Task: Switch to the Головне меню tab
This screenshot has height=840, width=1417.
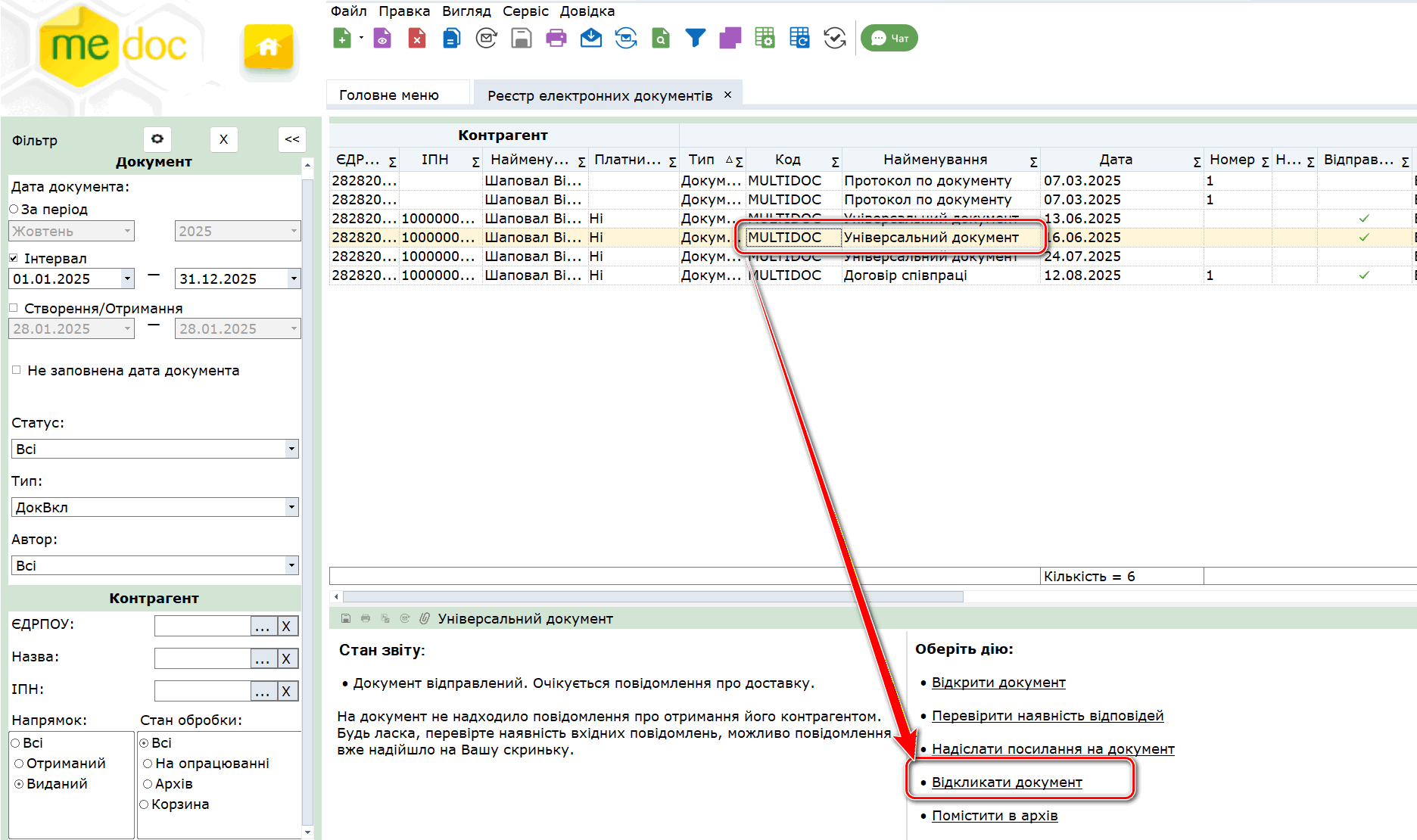Action: [389, 95]
